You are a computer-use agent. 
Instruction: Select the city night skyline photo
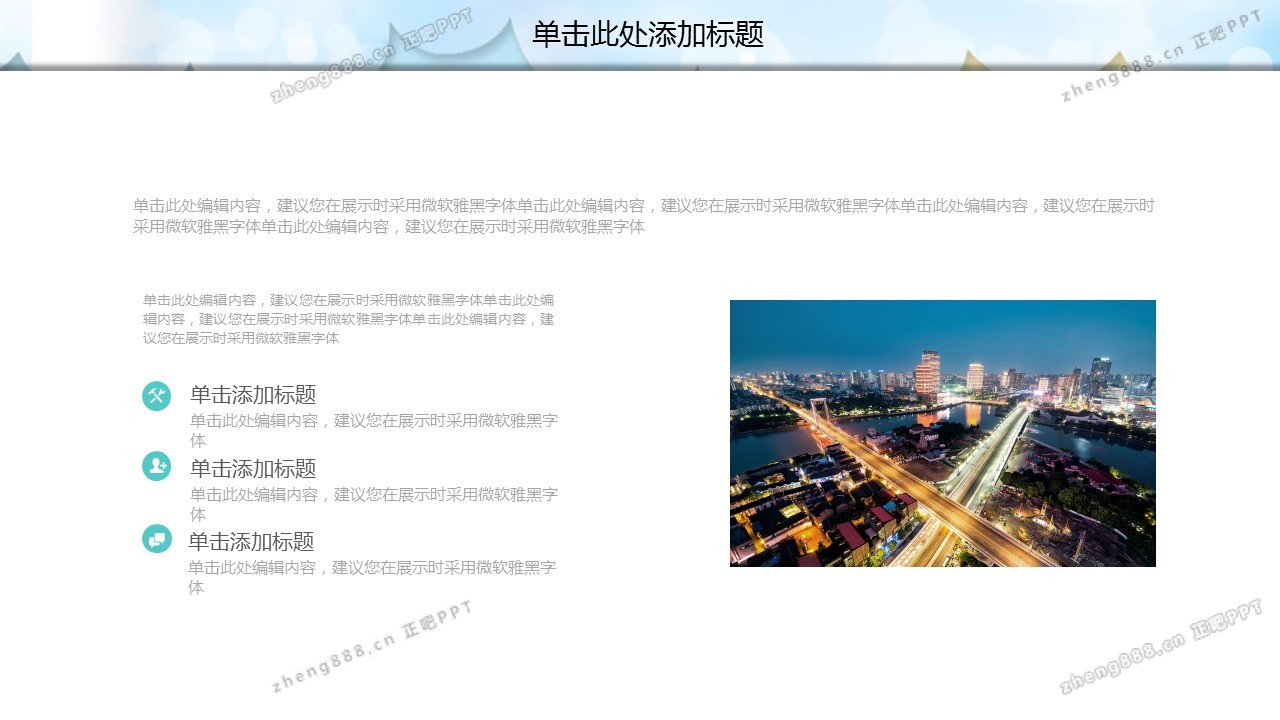[942, 433]
